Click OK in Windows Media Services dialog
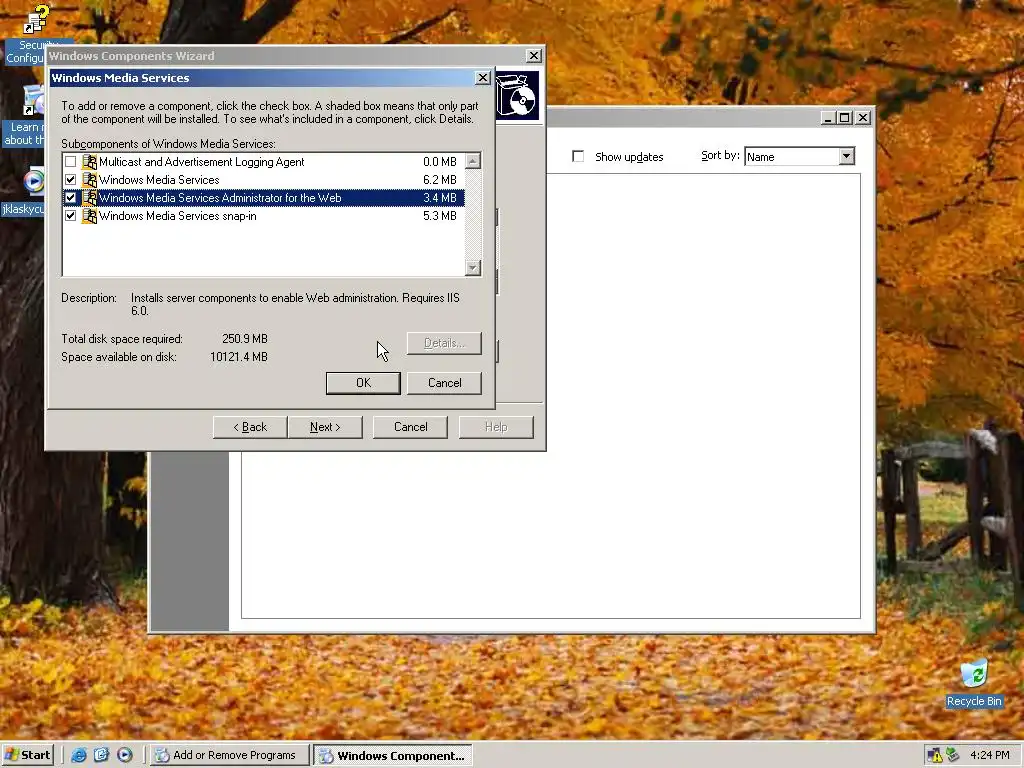This screenshot has height=768, width=1024. (363, 383)
